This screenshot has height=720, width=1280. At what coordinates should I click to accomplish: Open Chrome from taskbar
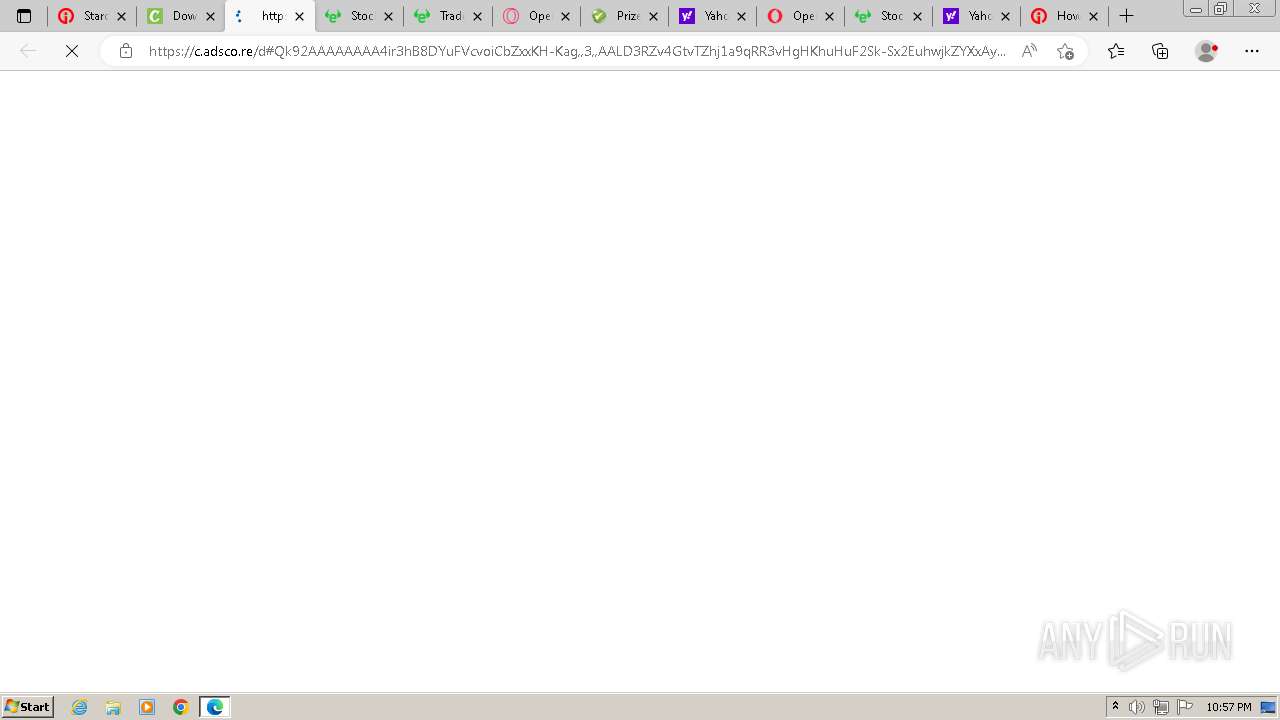click(x=181, y=707)
